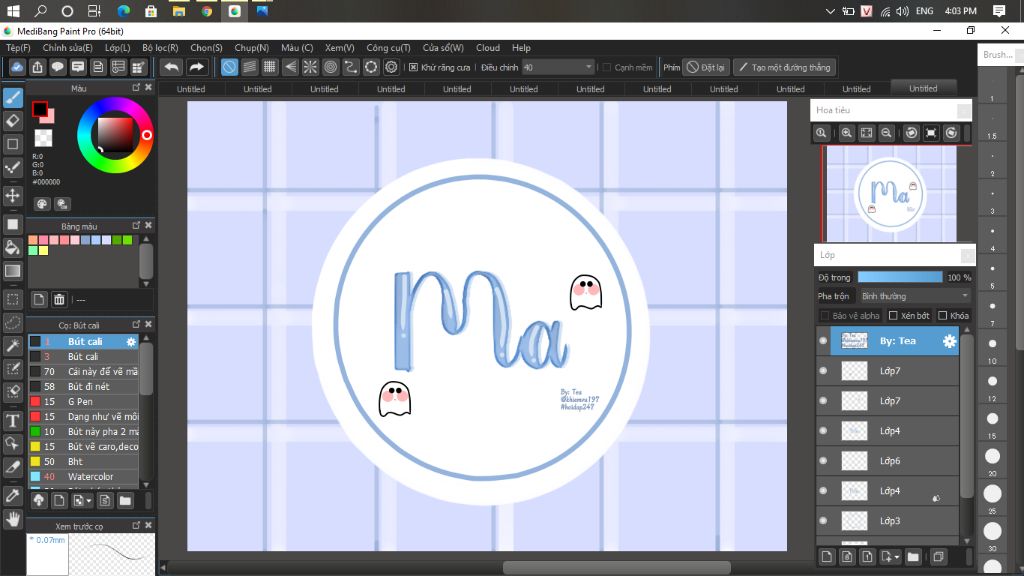
Task: Open the Pha trộn blending mode dropdown
Action: (916, 296)
